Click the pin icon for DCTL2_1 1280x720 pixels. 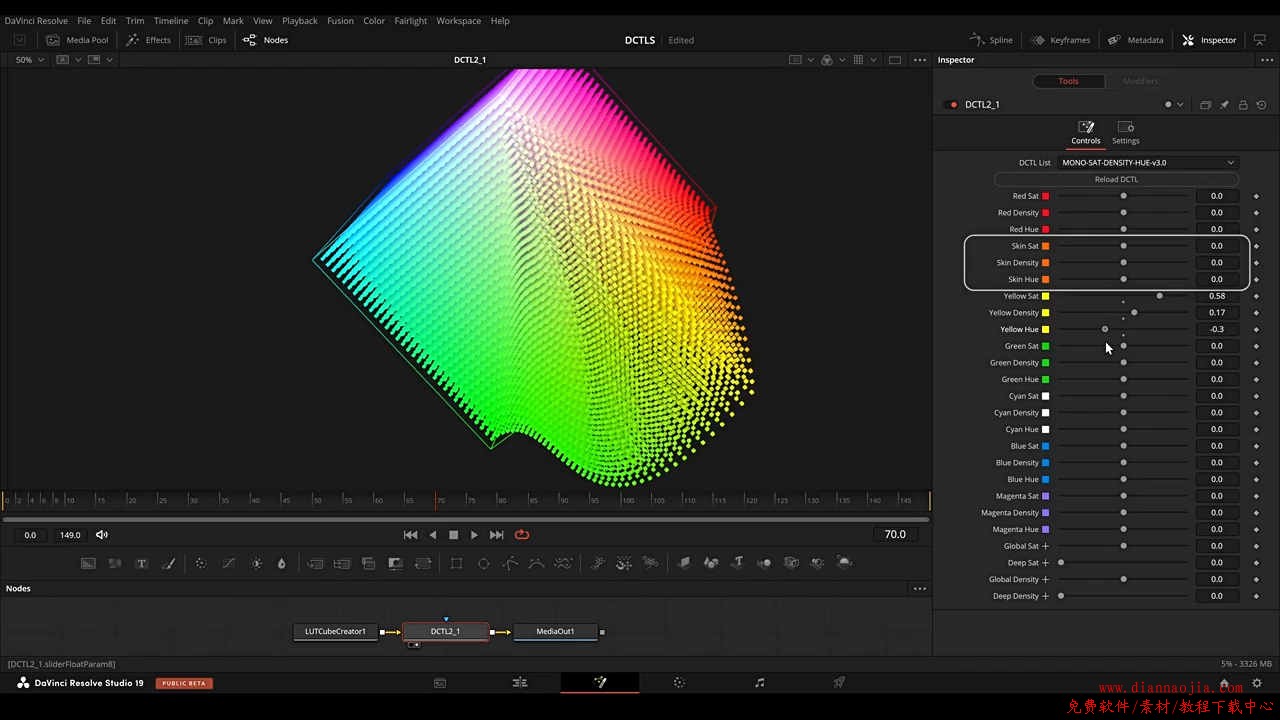click(1224, 105)
